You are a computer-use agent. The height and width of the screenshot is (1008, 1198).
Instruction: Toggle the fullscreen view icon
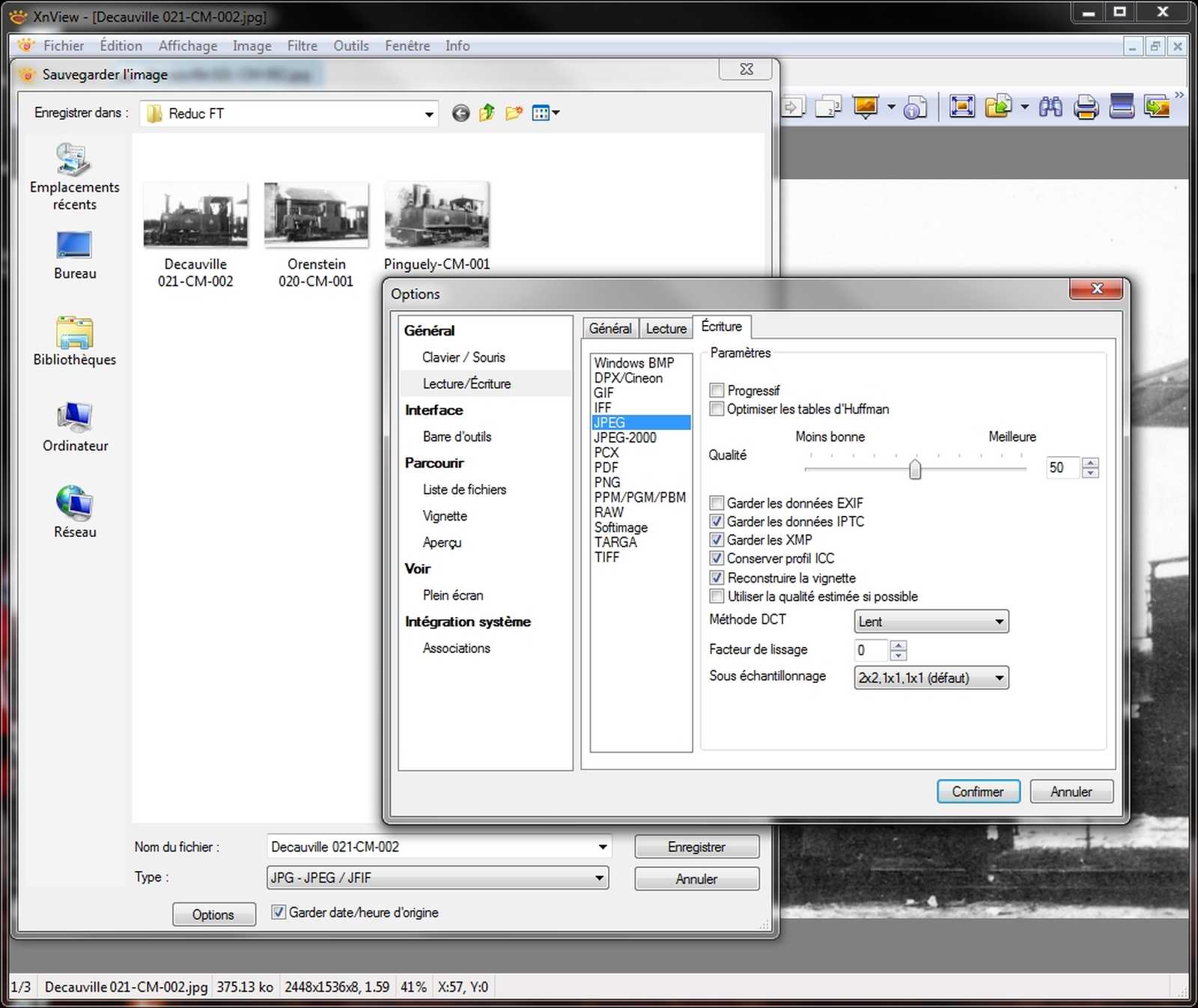coord(962,107)
